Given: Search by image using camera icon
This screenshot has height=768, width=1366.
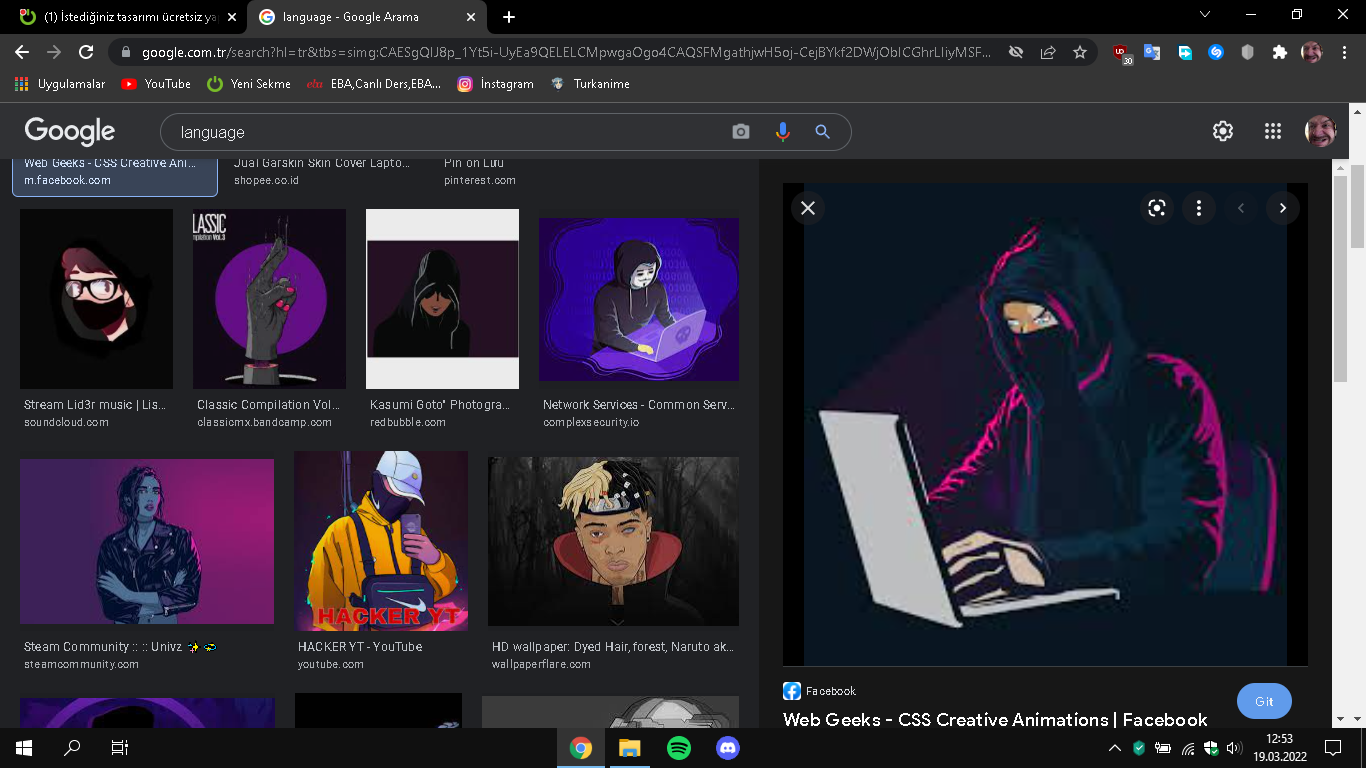Looking at the screenshot, I should click(741, 132).
